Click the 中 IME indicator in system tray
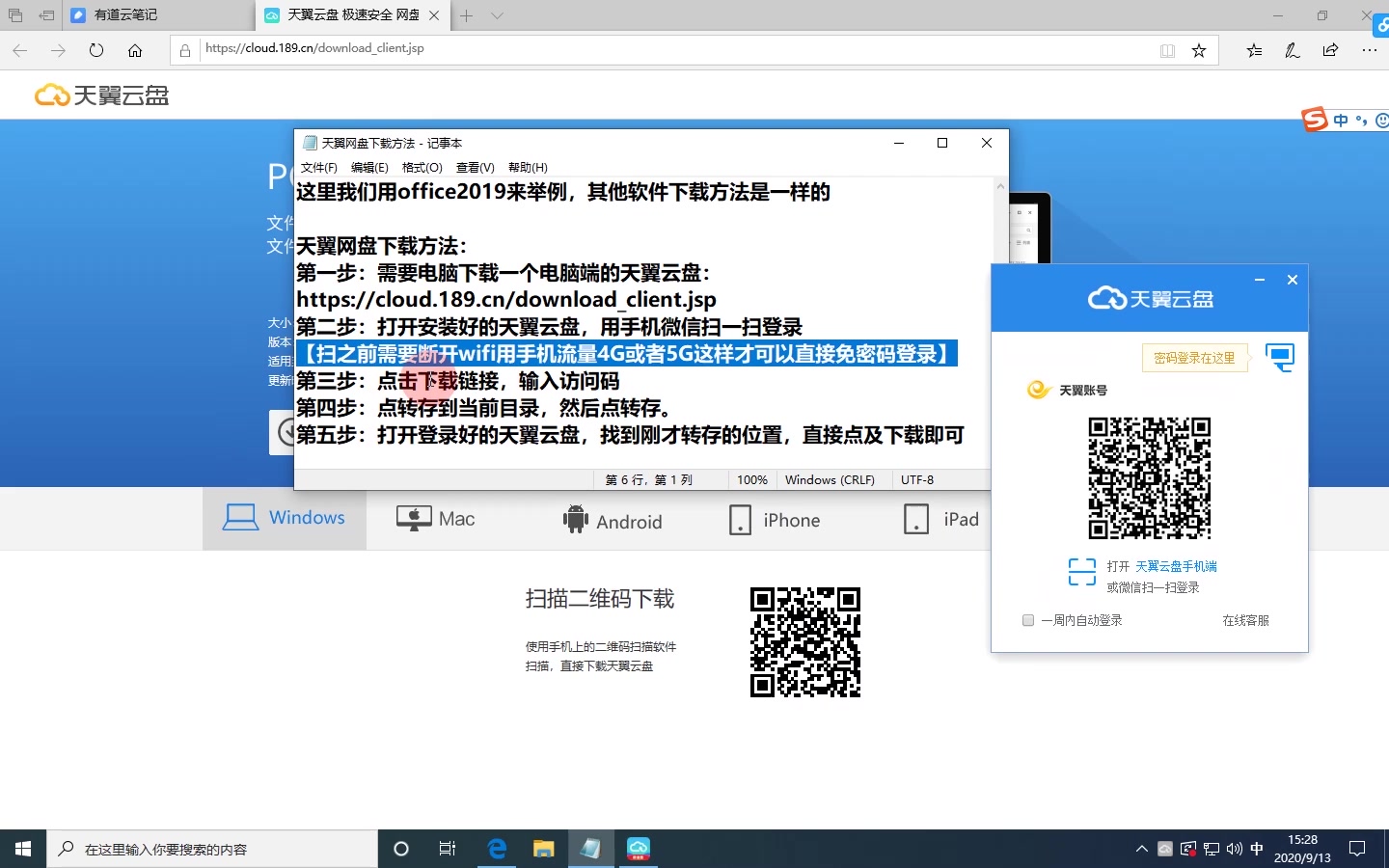Viewport: 1389px width, 868px height. point(1257,849)
